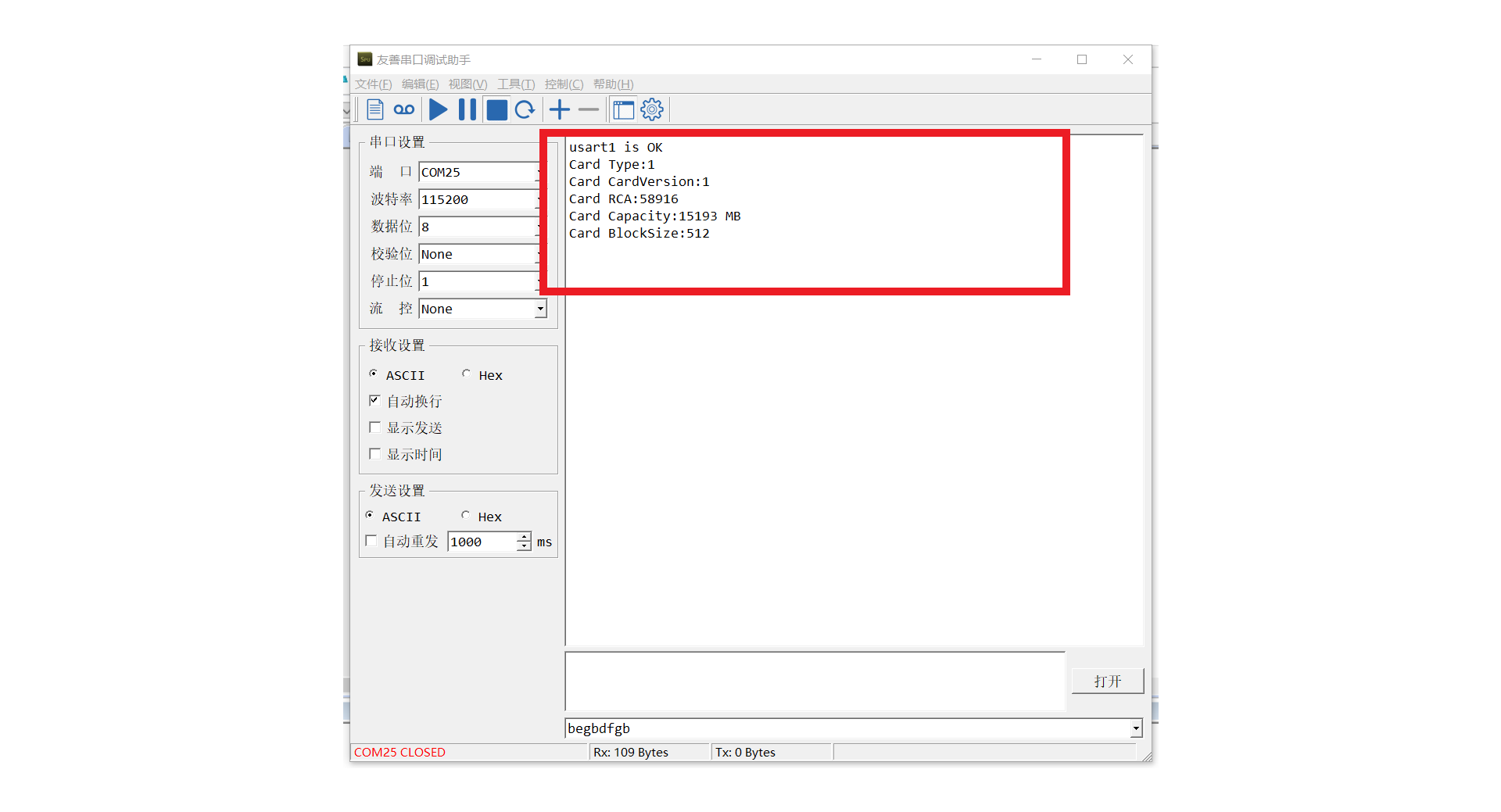Open settings via the gear icon
Screen dimensions: 1501x812
tap(652, 110)
